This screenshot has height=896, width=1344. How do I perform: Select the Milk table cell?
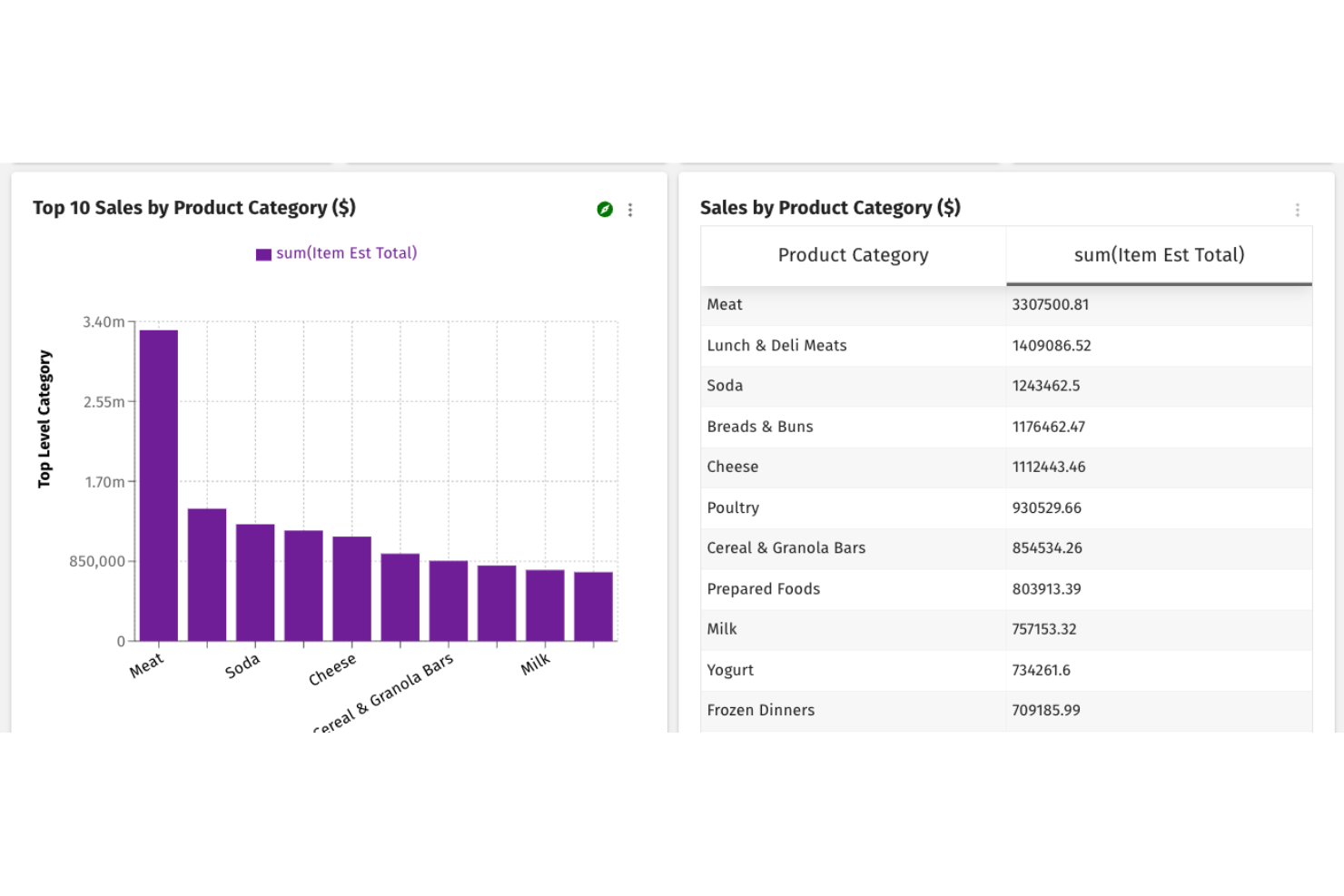click(853, 629)
